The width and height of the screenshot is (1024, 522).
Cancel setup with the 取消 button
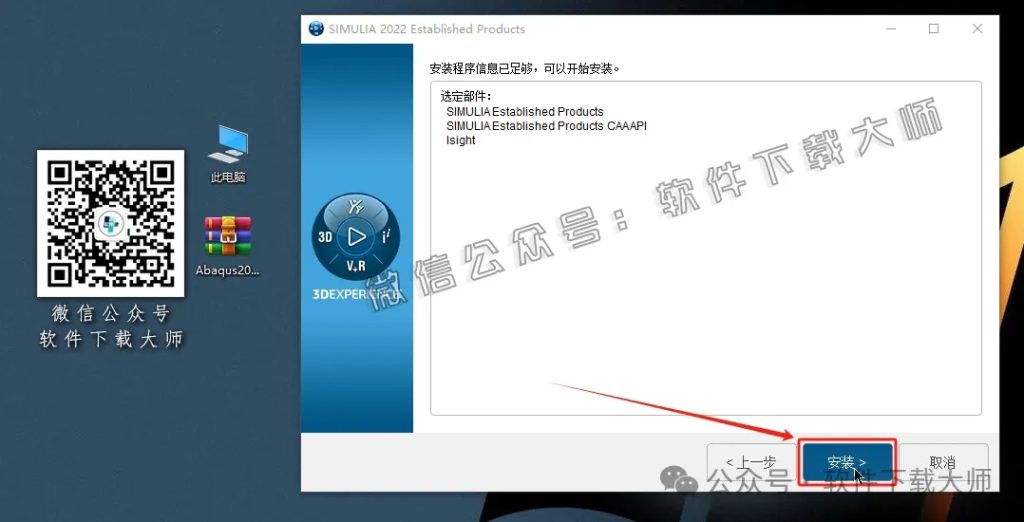pyautogui.click(x=942, y=462)
